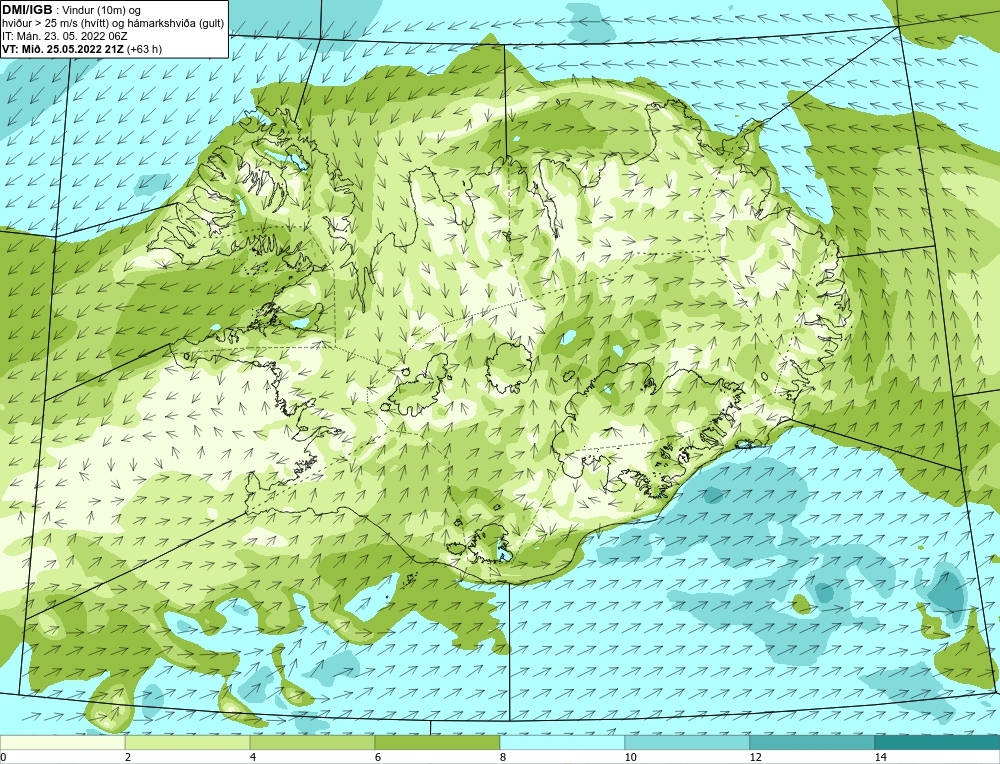This screenshot has width=1000, height=764.
Task: Click the legend value label '8'
Action: pyautogui.click(x=503, y=757)
